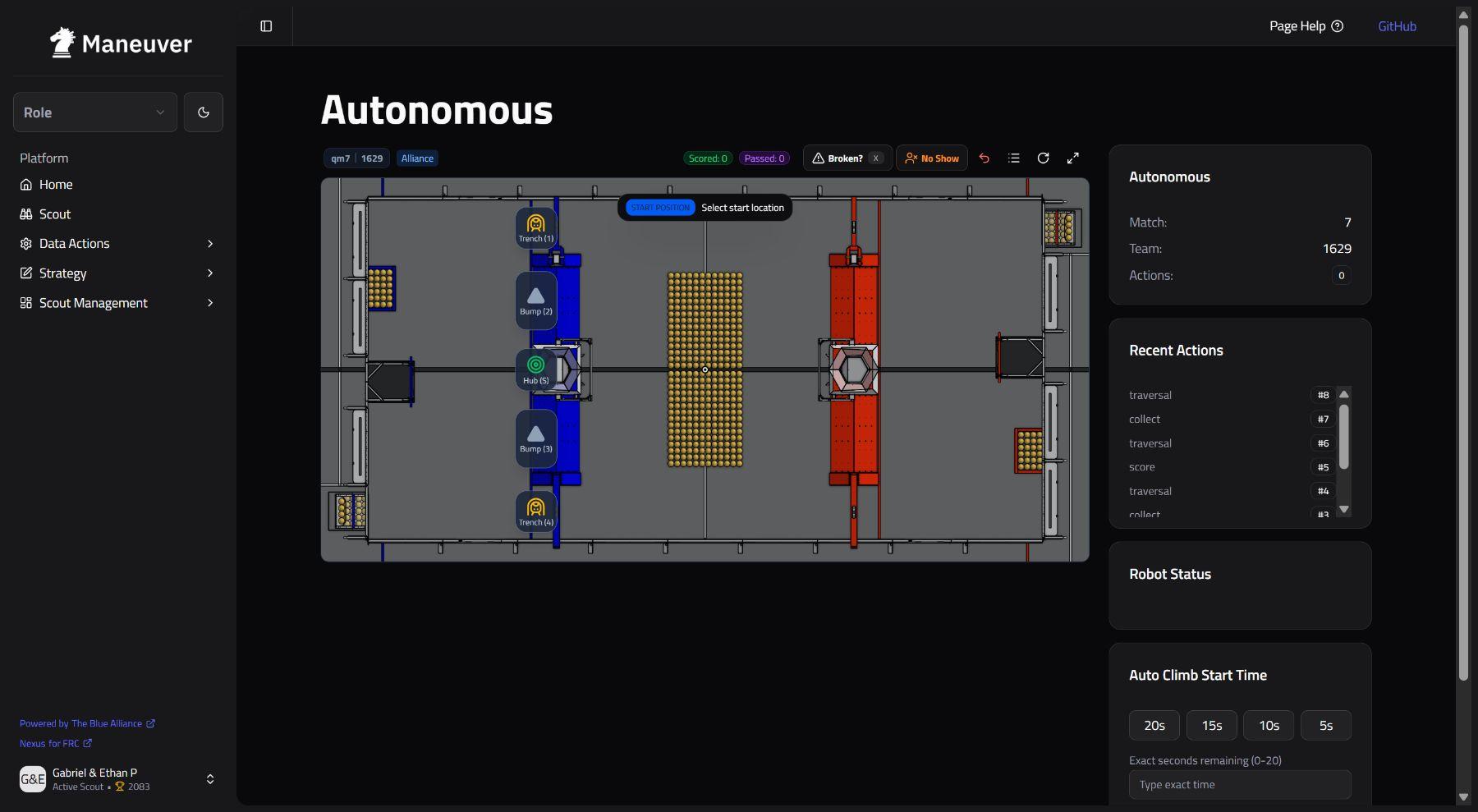Select Trench (4) start position

pos(536,512)
